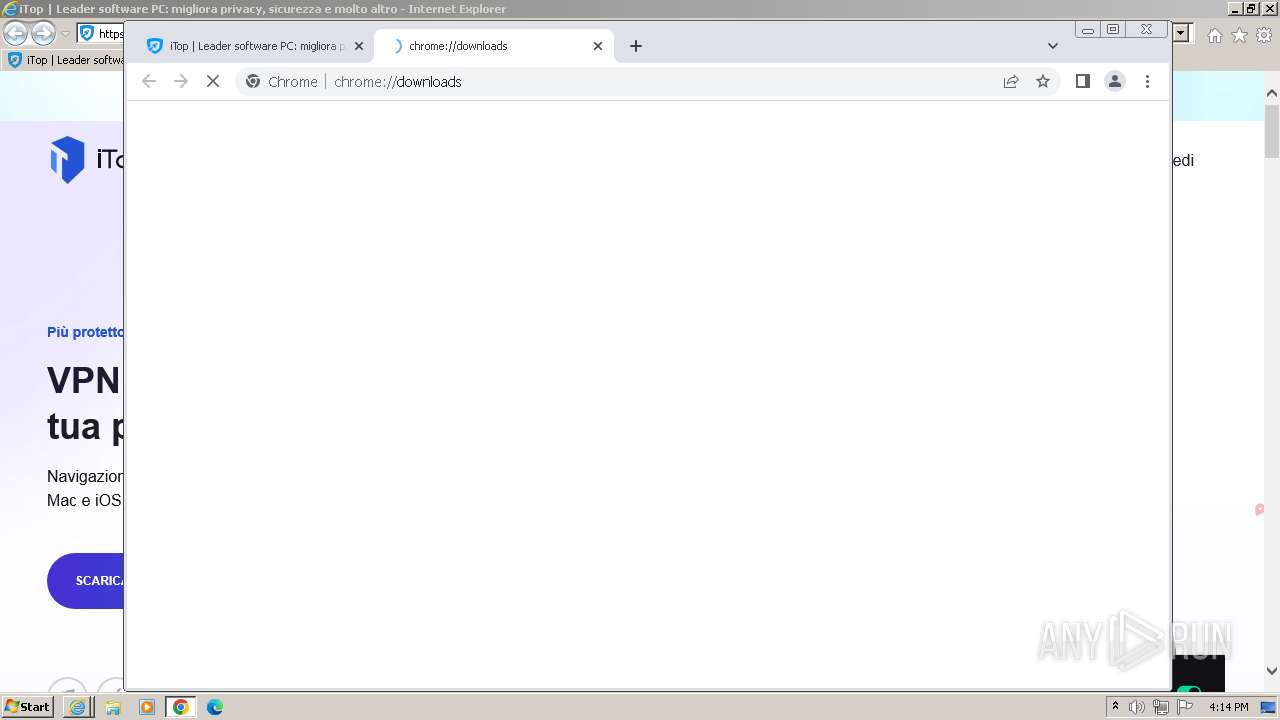The image size is (1280, 720).
Task: Open Internet Explorer favorites star
Action: coord(1239,35)
